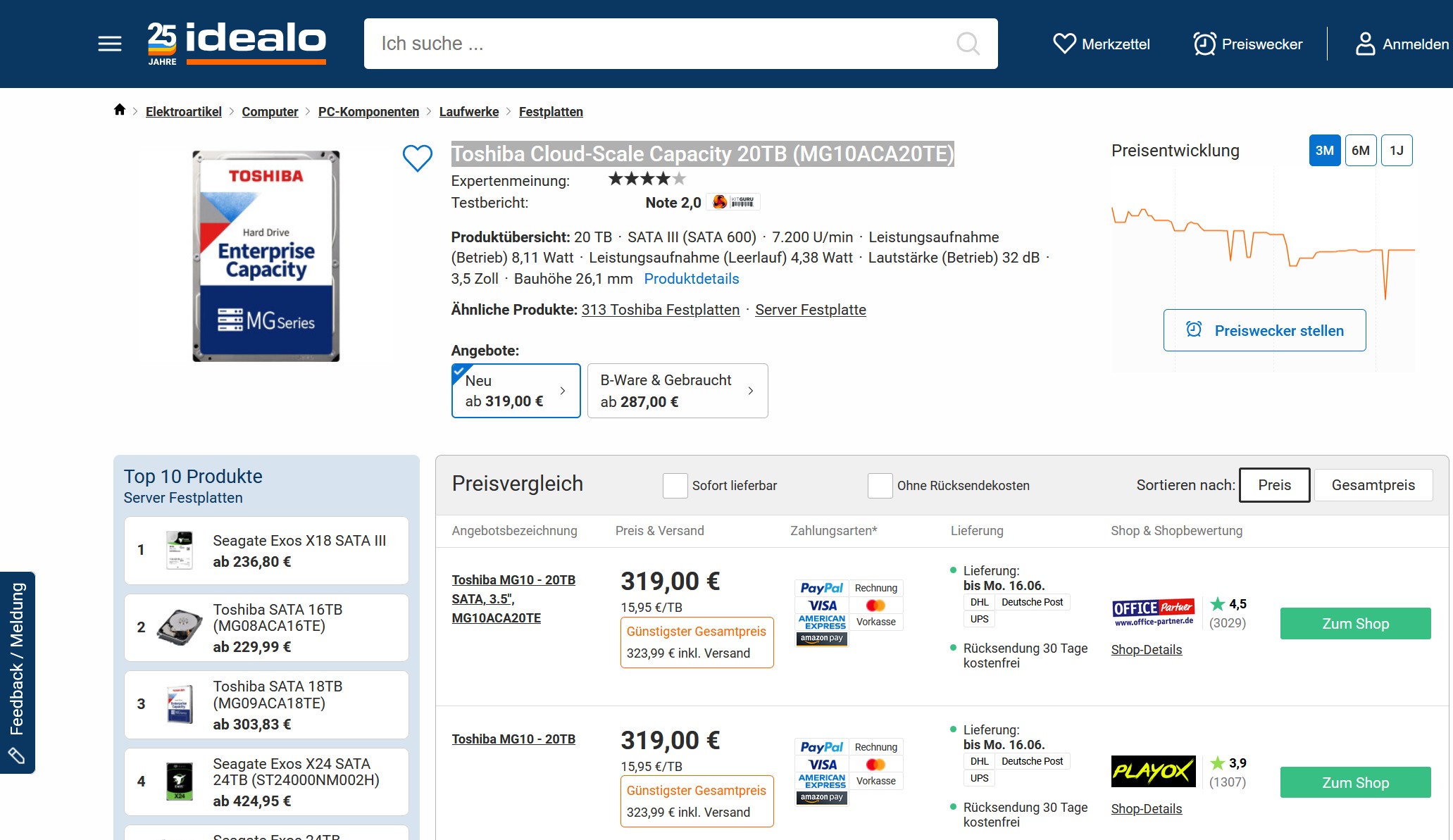Open Festplatten breadcrumb
This screenshot has width=1453, height=840.
point(551,112)
